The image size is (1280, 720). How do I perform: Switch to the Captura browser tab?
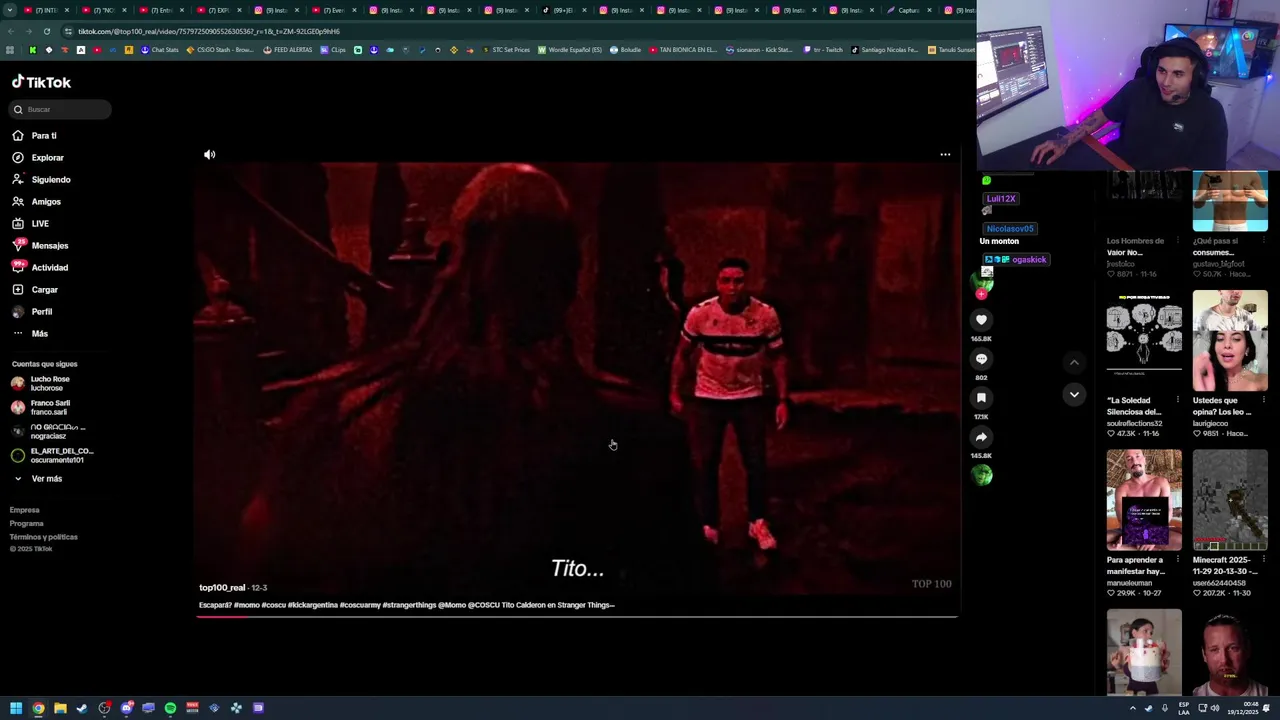(x=908, y=10)
